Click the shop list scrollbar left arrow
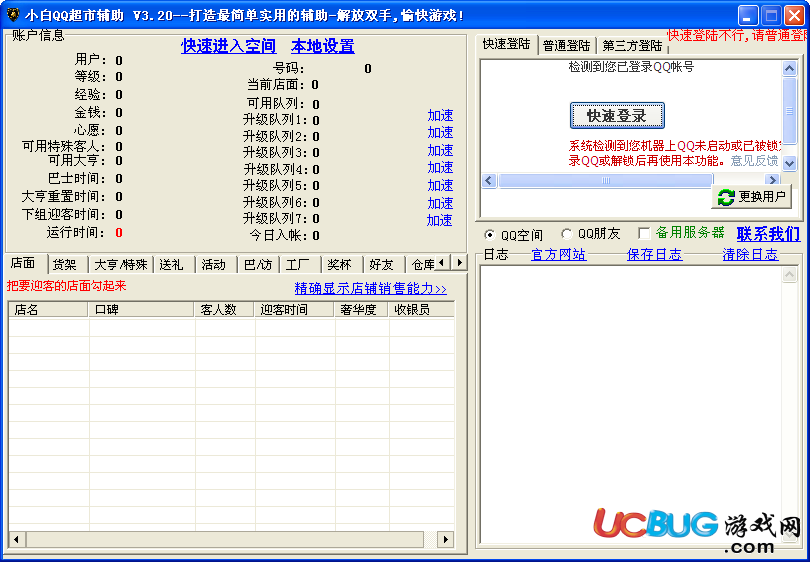Image resolution: width=810 pixels, height=562 pixels. tap(17, 540)
